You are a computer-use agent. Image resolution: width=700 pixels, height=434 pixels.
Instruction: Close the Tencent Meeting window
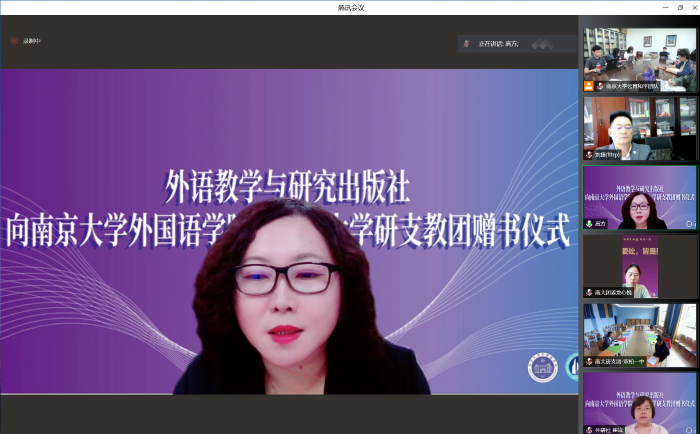tap(694, 8)
